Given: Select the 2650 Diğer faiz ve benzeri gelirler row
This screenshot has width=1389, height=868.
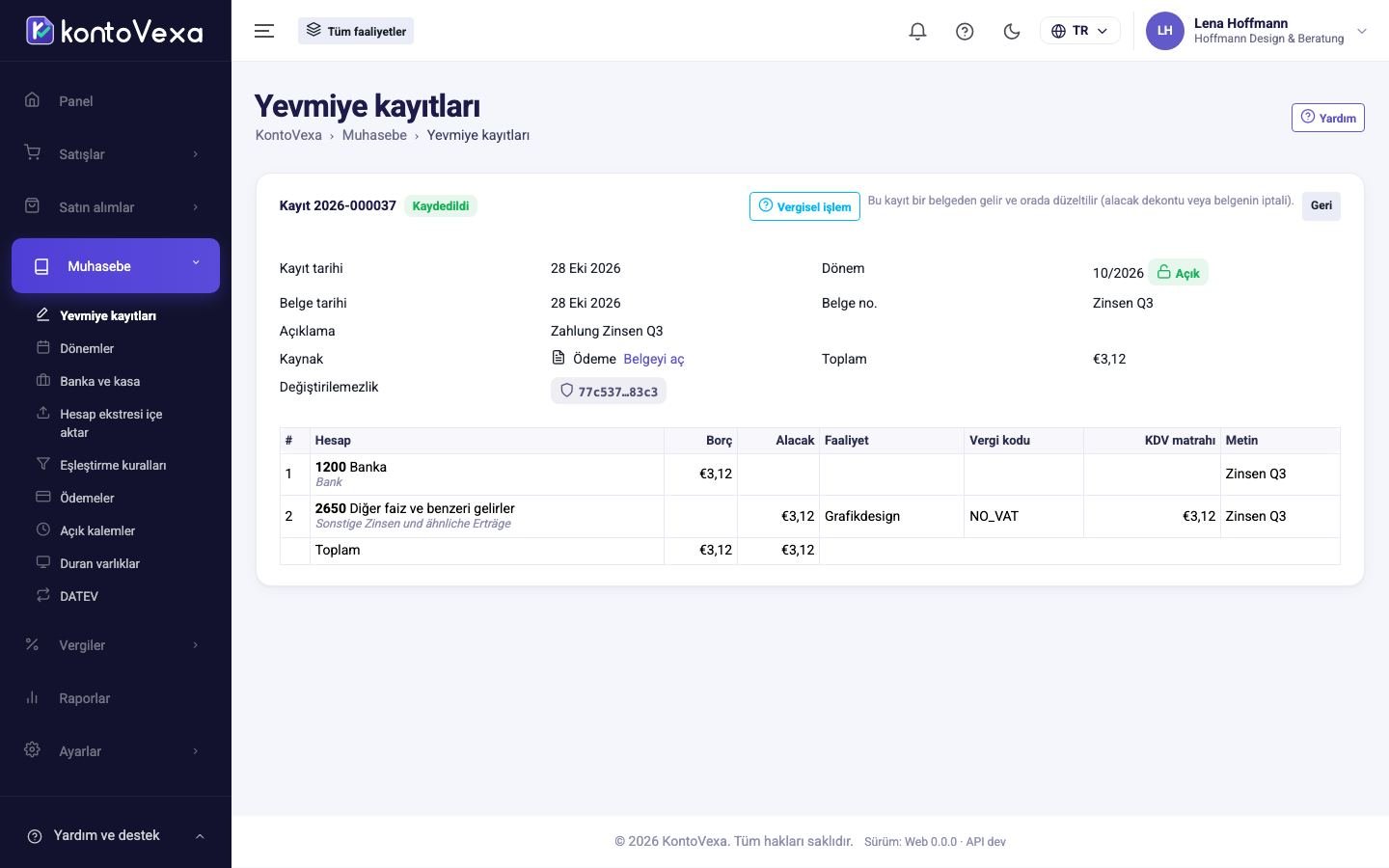Looking at the screenshot, I should click(x=809, y=516).
